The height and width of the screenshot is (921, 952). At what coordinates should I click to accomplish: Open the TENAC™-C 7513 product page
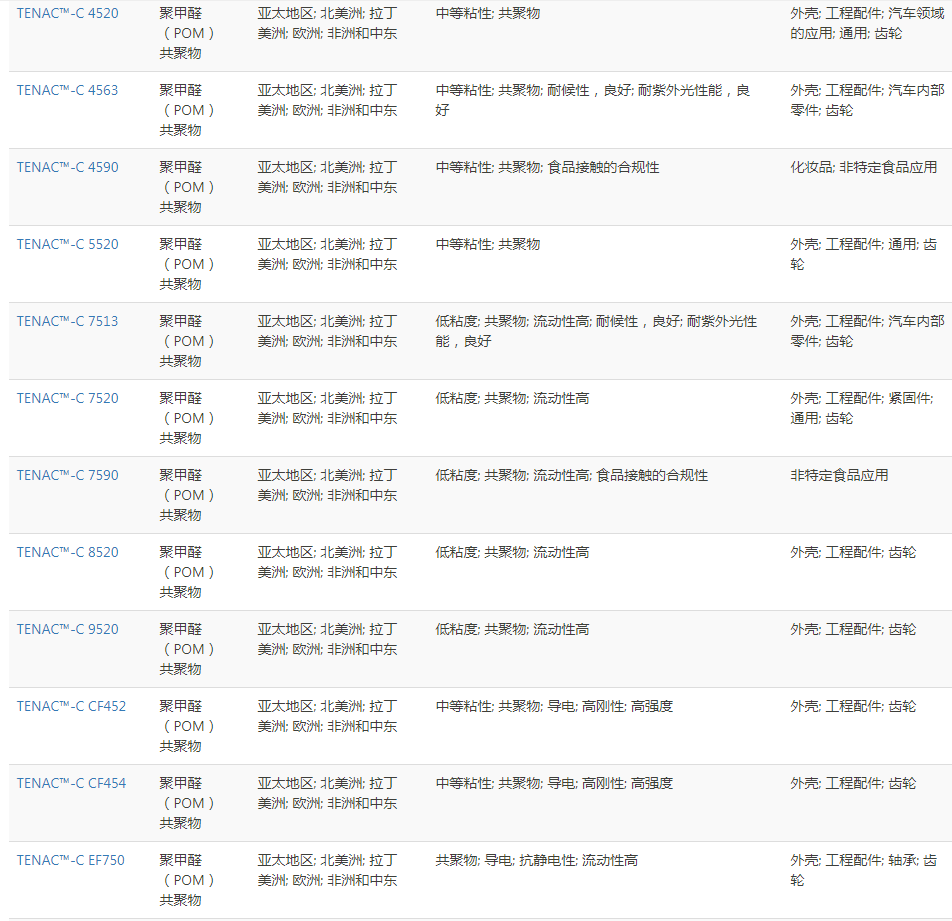click(x=67, y=321)
